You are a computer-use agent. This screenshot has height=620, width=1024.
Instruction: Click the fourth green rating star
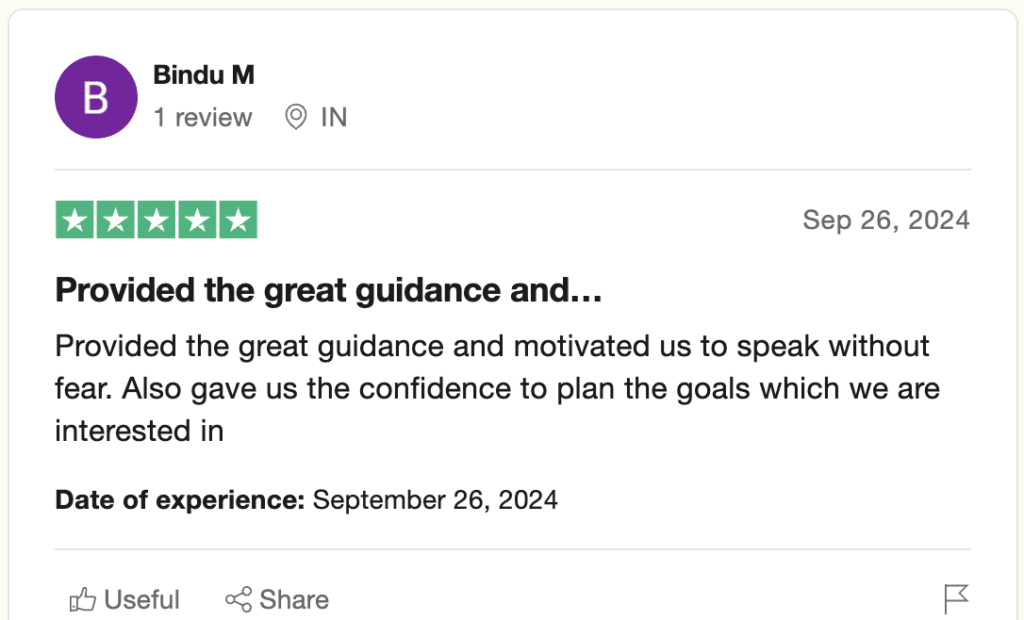tap(197, 220)
